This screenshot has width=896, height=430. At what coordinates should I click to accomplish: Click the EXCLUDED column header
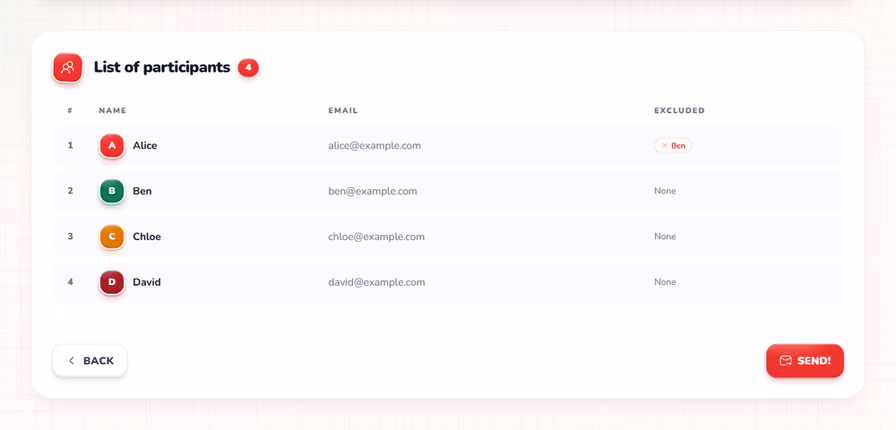point(679,110)
